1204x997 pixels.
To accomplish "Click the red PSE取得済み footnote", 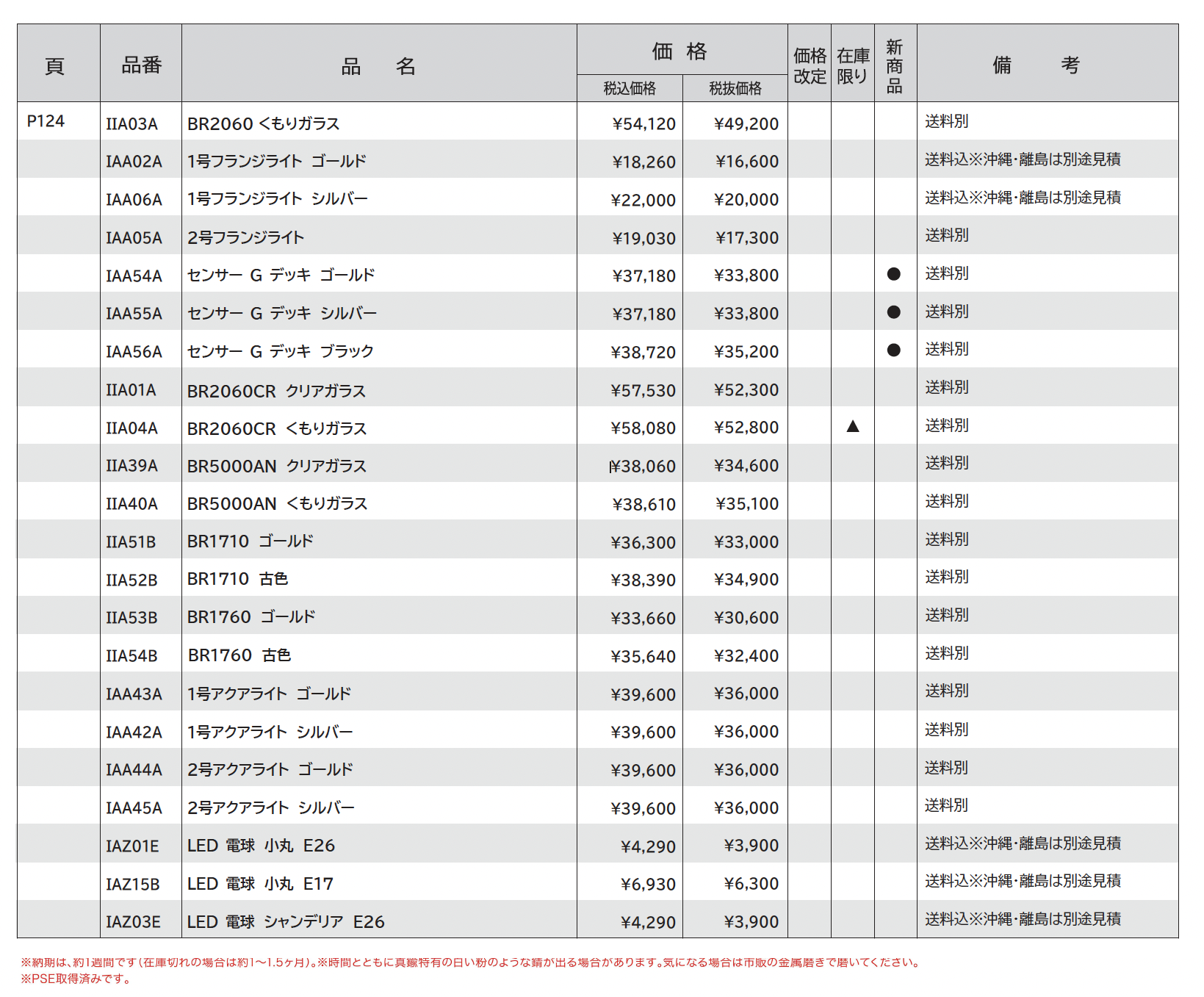I will [76, 979].
